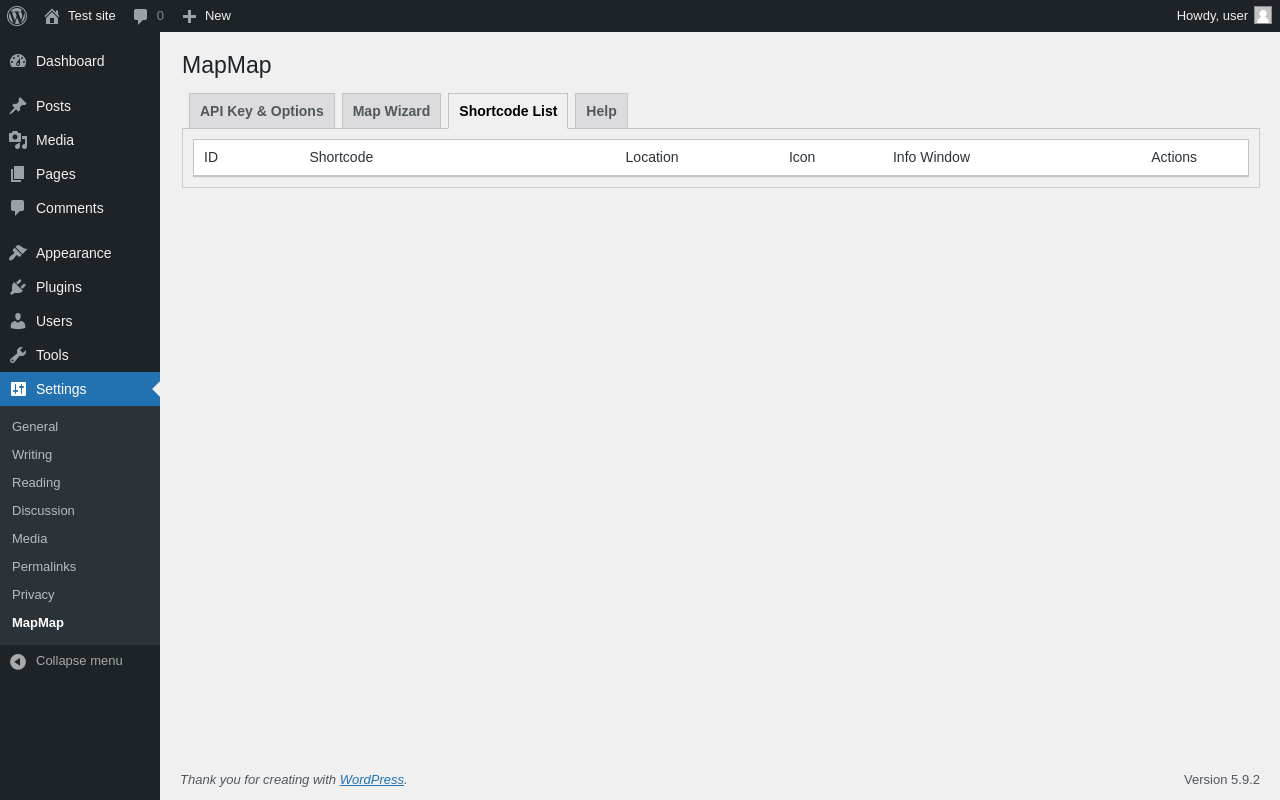Image resolution: width=1280 pixels, height=800 pixels.
Task: Open the New content menu label
Action: pos(218,16)
